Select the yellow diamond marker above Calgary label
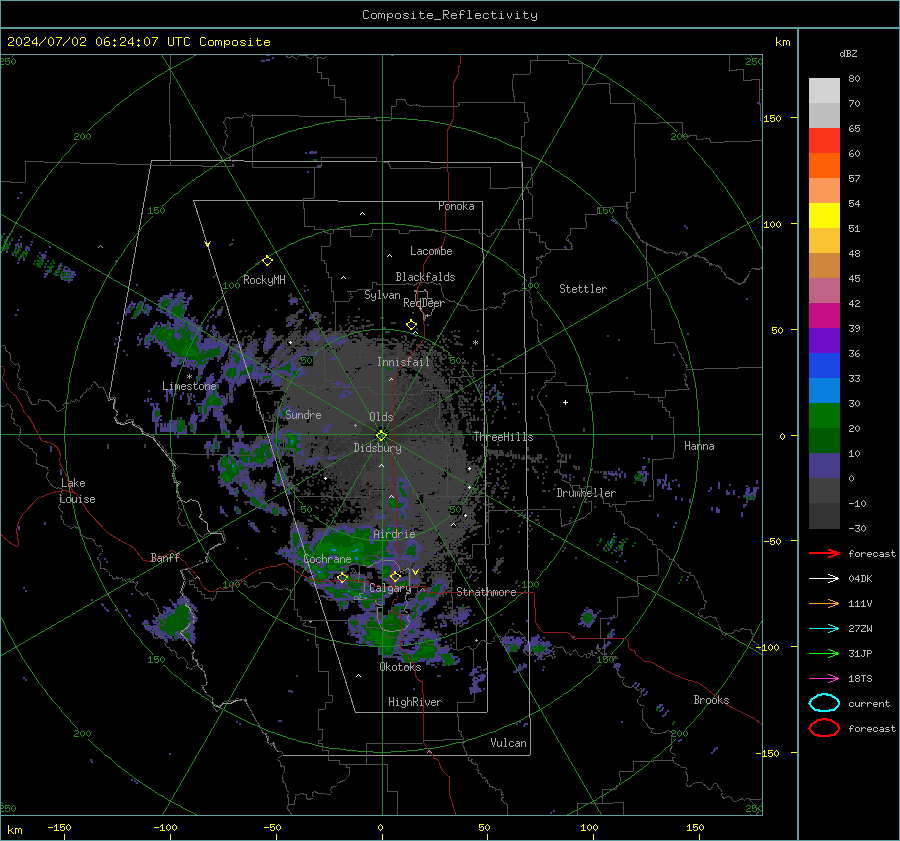 (395, 576)
